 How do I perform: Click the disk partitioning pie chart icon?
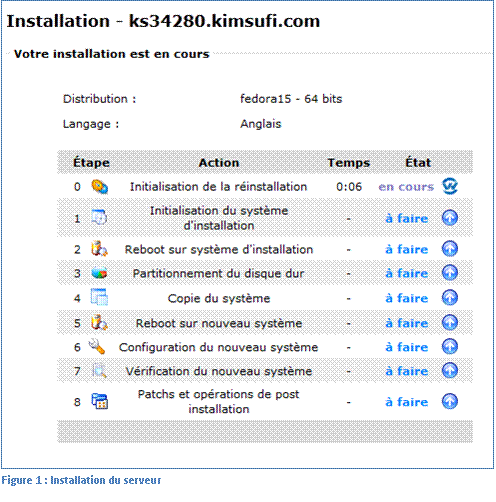pyautogui.click(x=99, y=273)
